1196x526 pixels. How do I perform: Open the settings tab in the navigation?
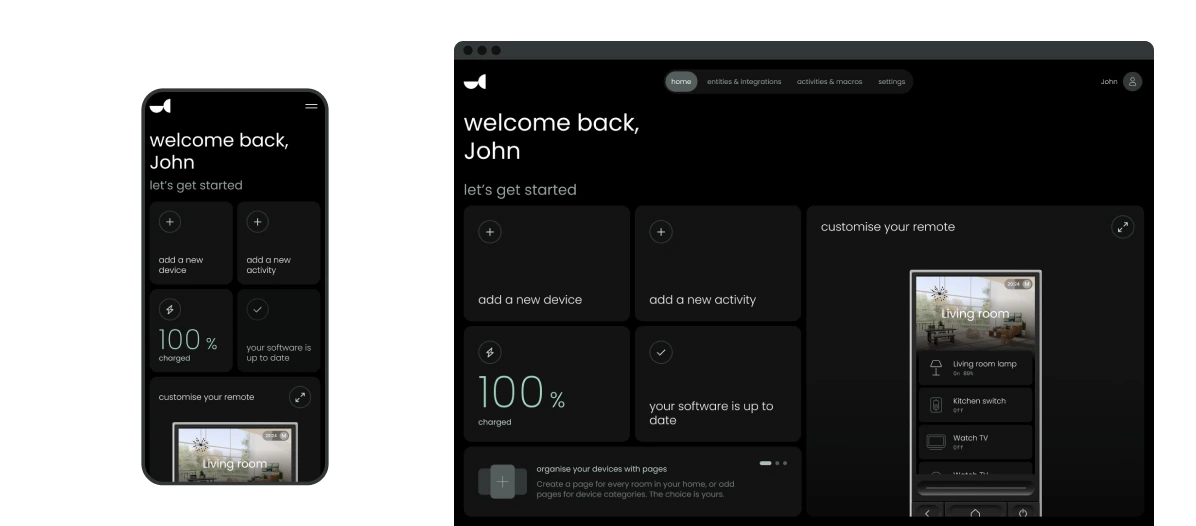(891, 82)
